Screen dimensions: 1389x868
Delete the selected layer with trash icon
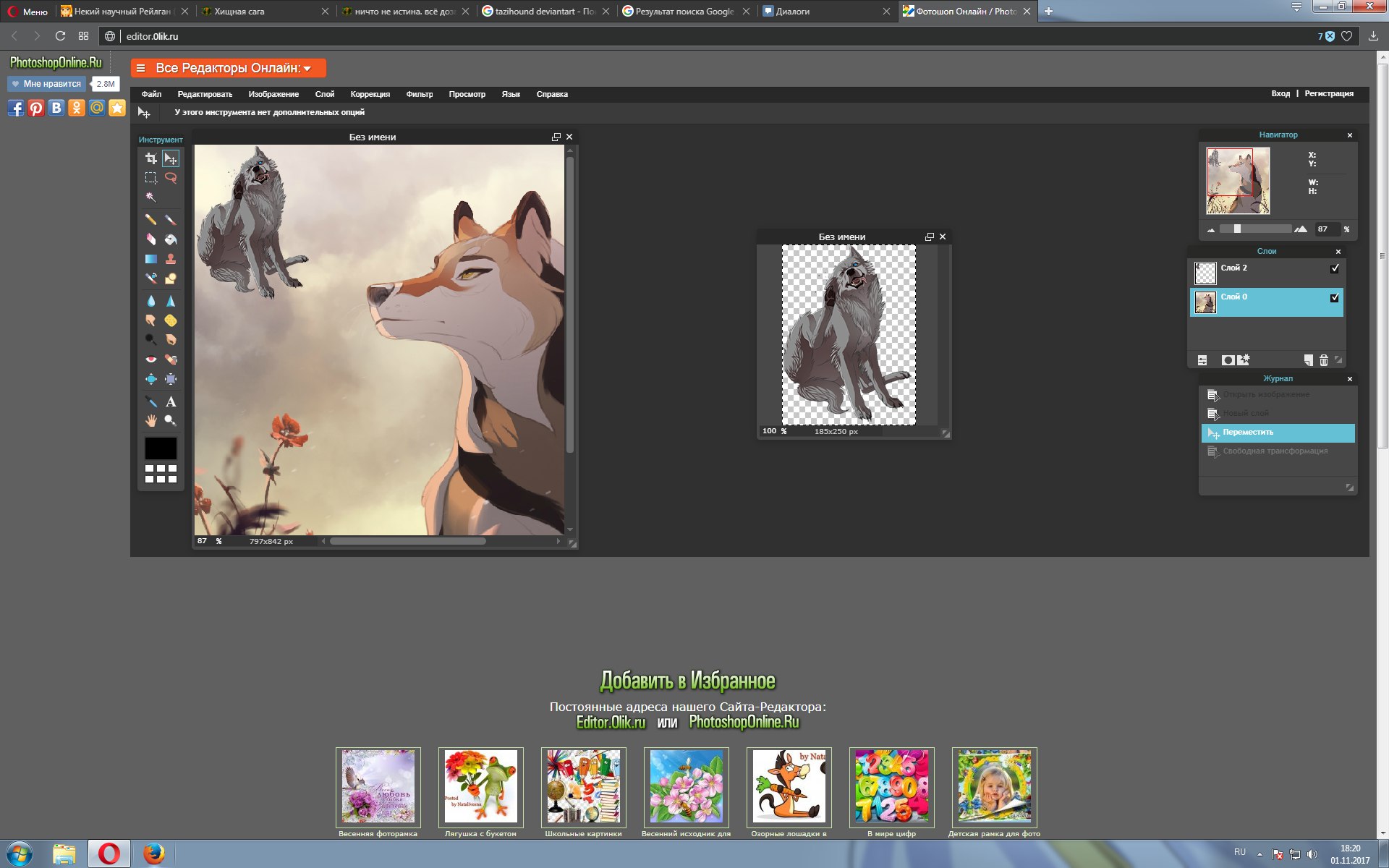point(1324,360)
